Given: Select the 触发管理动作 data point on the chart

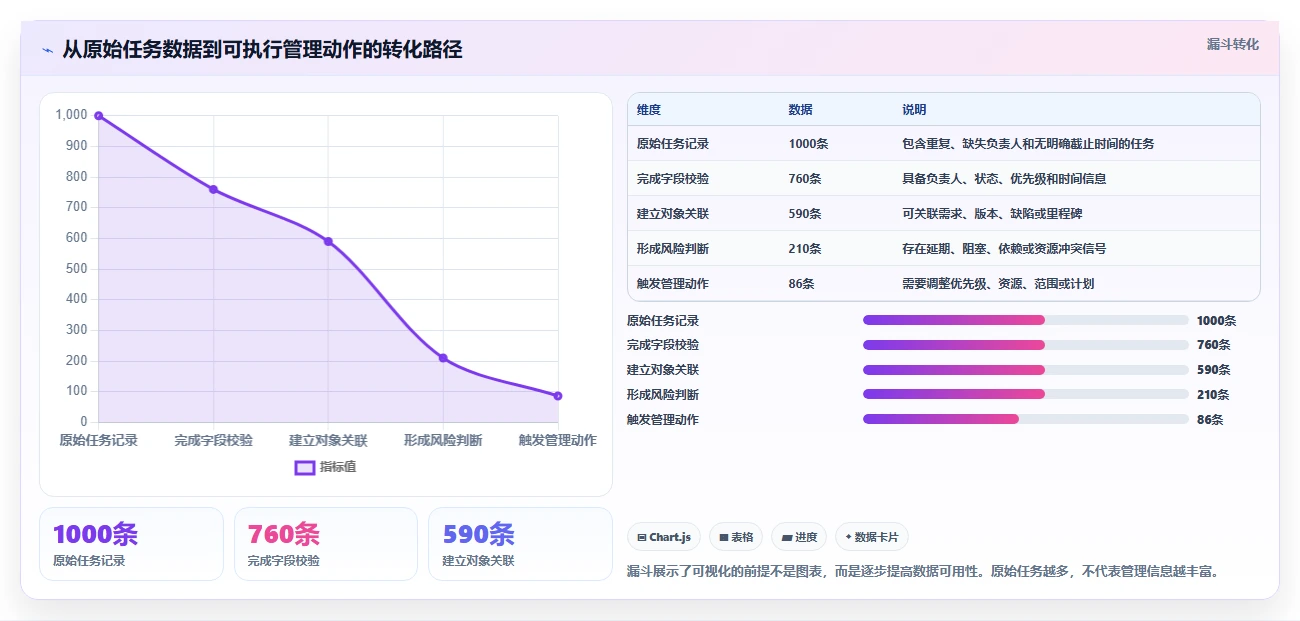Looking at the screenshot, I should [558, 396].
